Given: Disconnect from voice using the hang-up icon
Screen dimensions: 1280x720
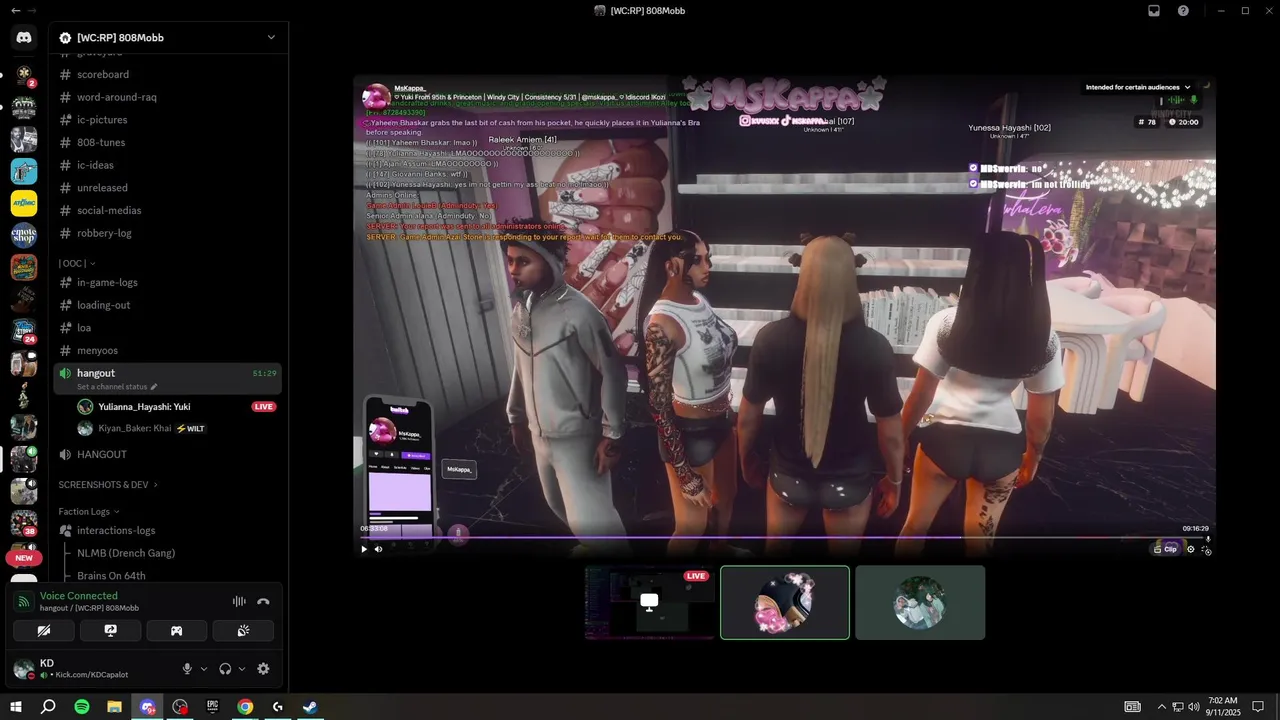Looking at the screenshot, I should 263,602.
